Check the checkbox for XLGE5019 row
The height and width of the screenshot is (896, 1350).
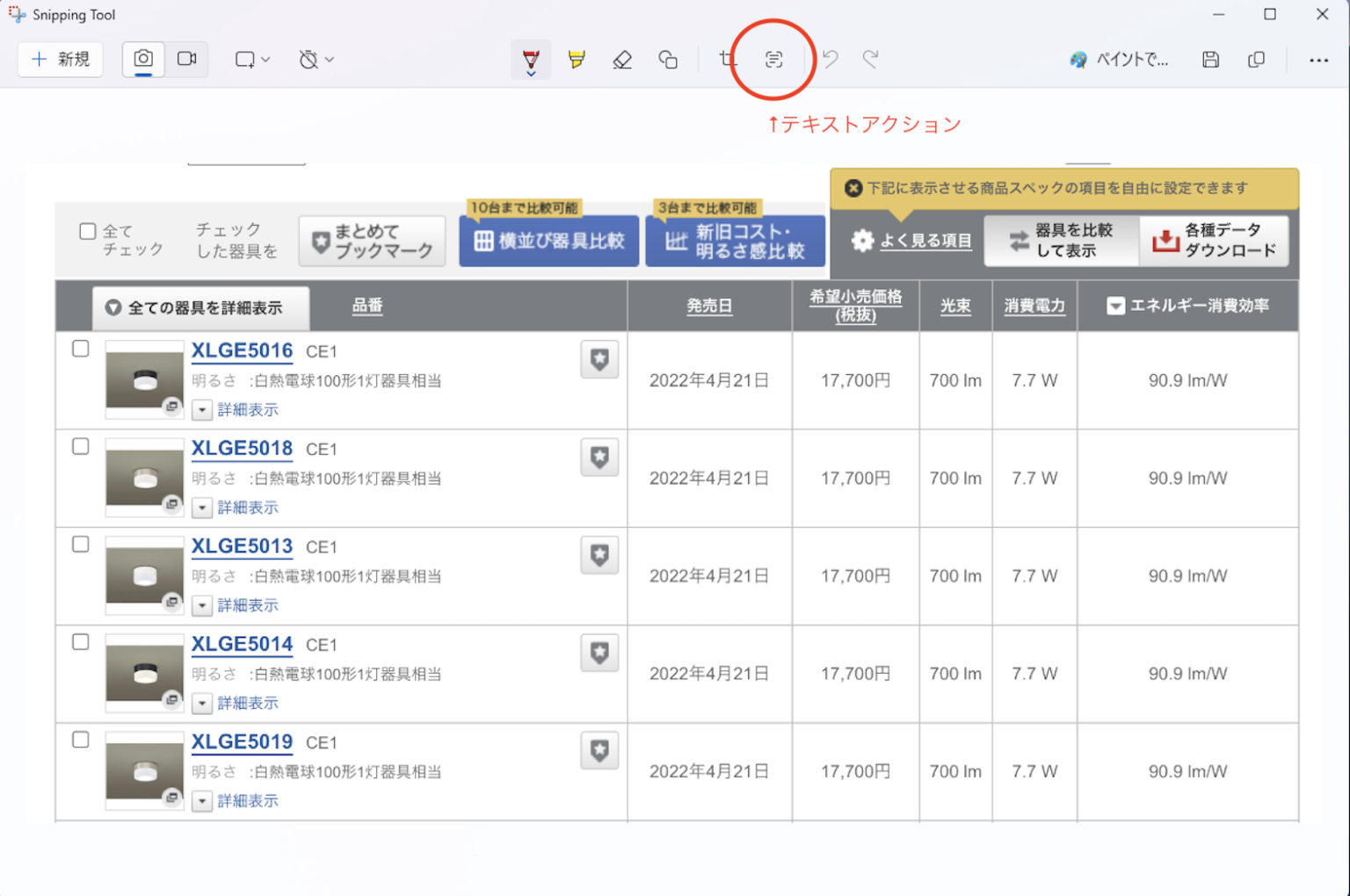tap(80, 741)
